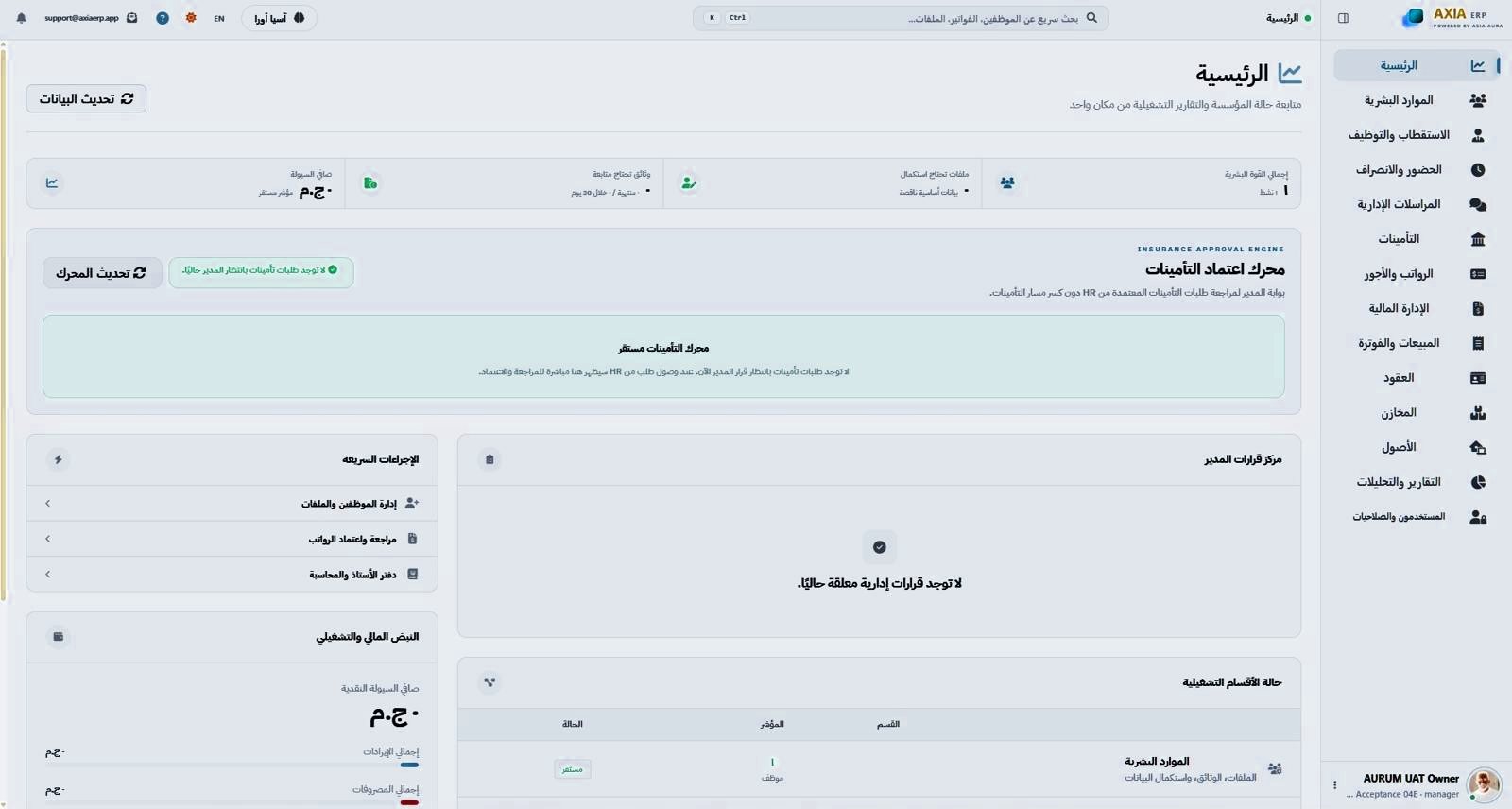Select the صافي السيولة stat card
This screenshot has width=1512, height=809.
point(186,183)
